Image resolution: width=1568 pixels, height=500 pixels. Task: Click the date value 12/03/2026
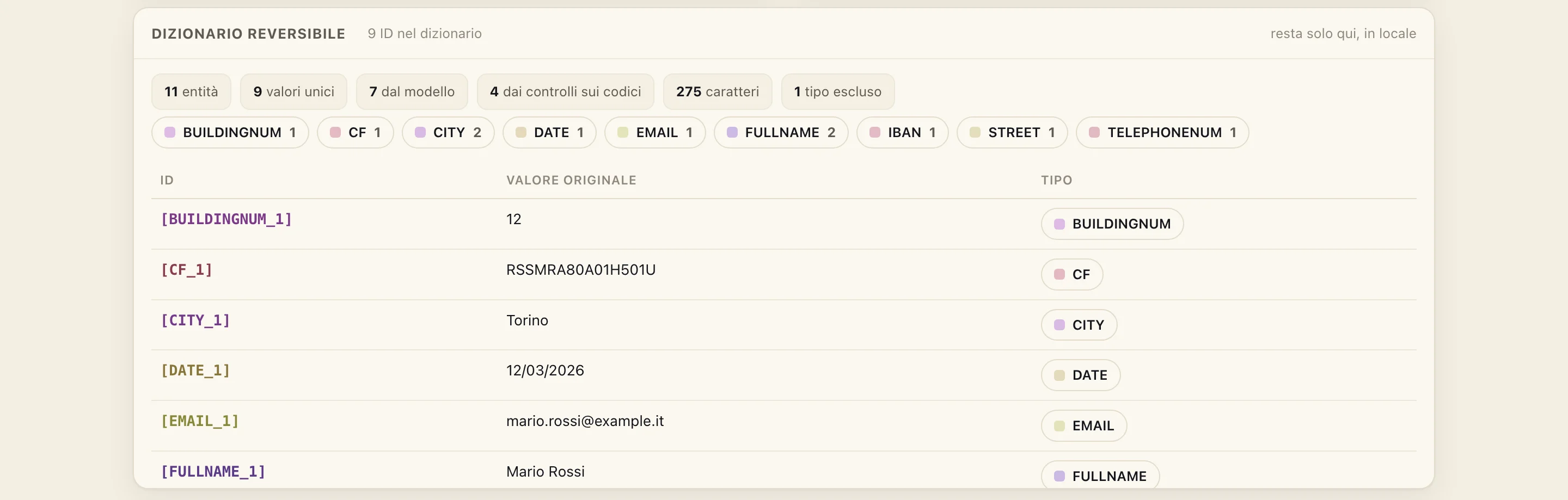pyautogui.click(x=545, y=371)
